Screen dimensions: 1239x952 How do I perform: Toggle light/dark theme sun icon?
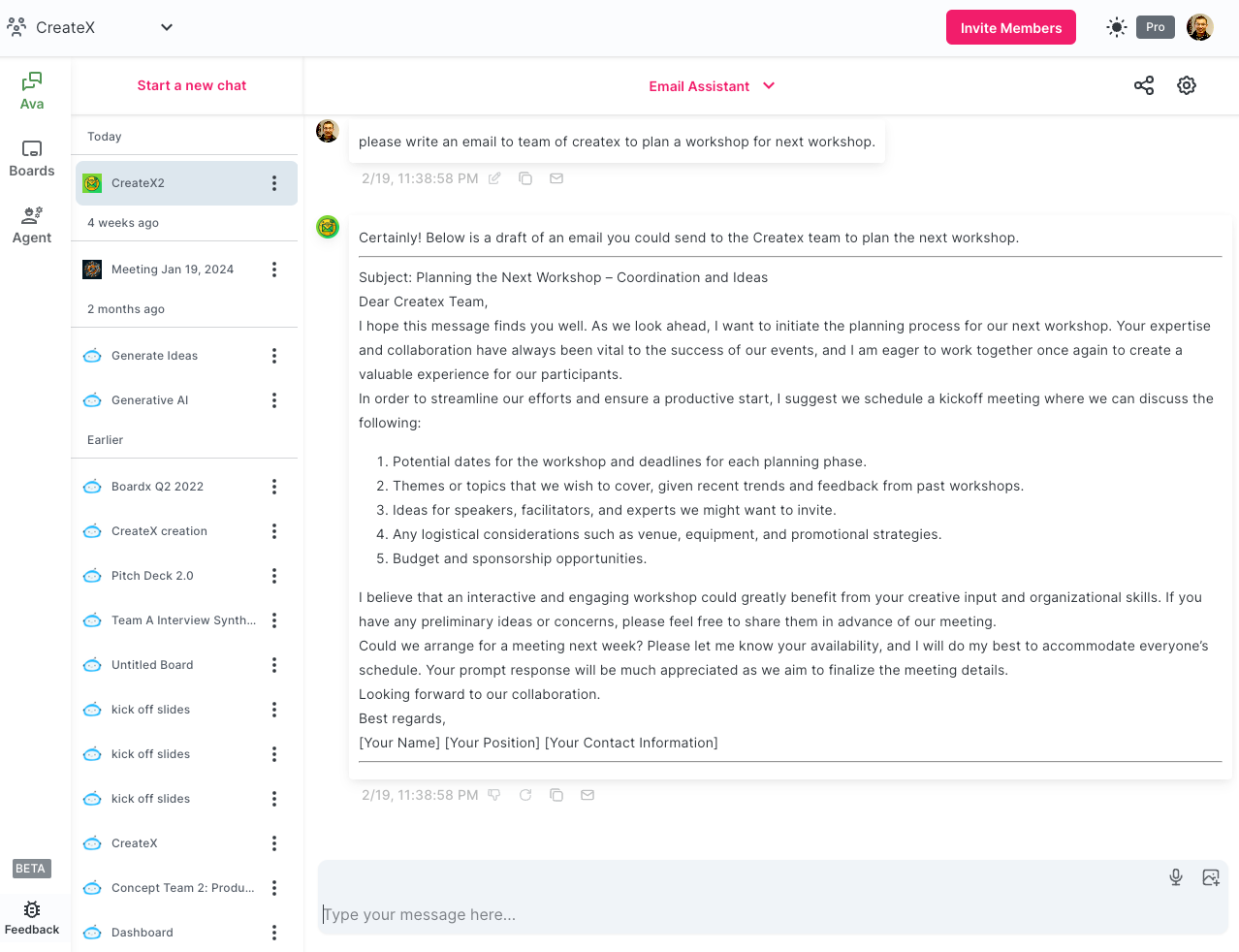[x=1117, y=27]
